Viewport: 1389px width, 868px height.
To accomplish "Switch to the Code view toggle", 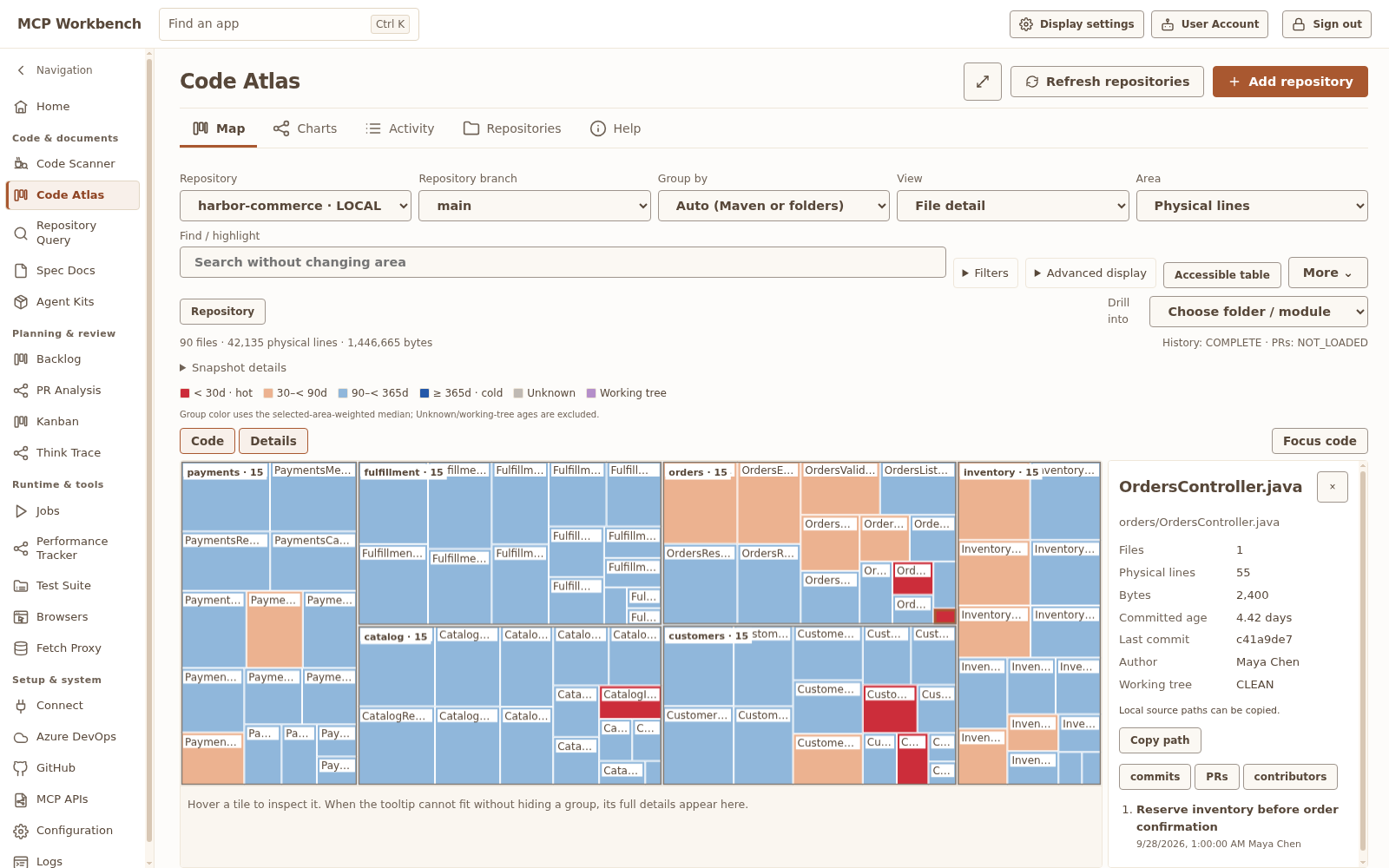I will (207, 441).
